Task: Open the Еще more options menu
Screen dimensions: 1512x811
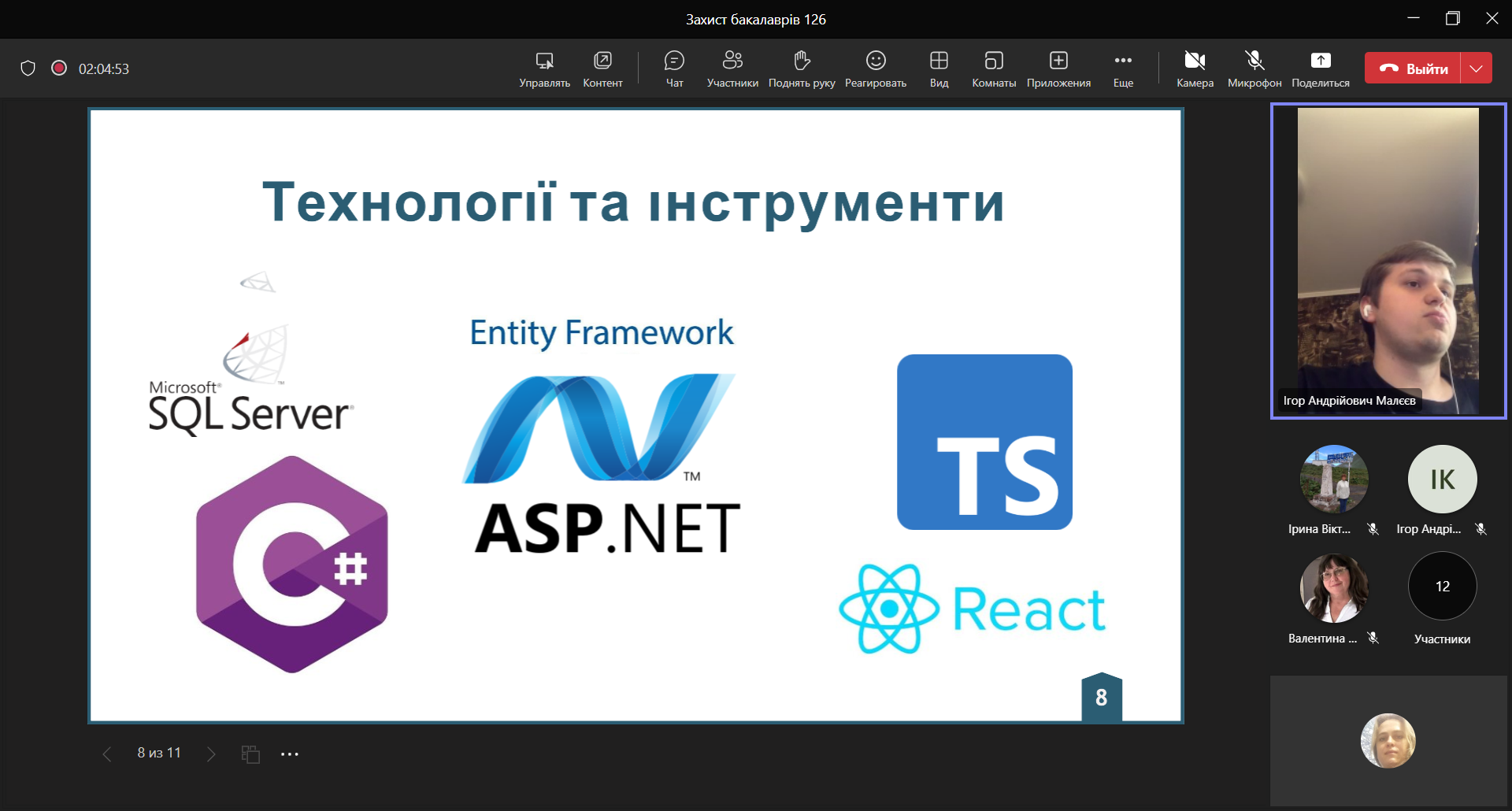Action: tap(1123, 69)
